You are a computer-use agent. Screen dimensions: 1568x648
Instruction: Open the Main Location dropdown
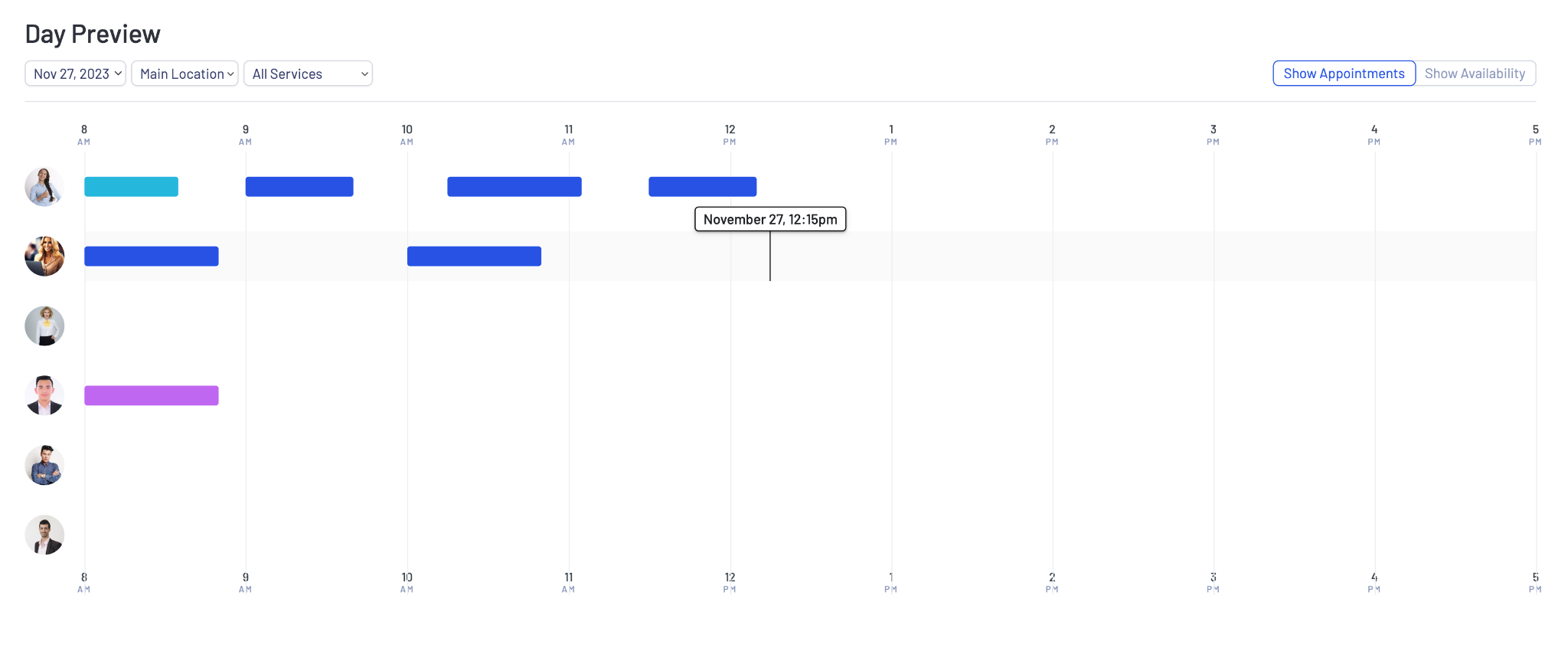coord(185,74)
